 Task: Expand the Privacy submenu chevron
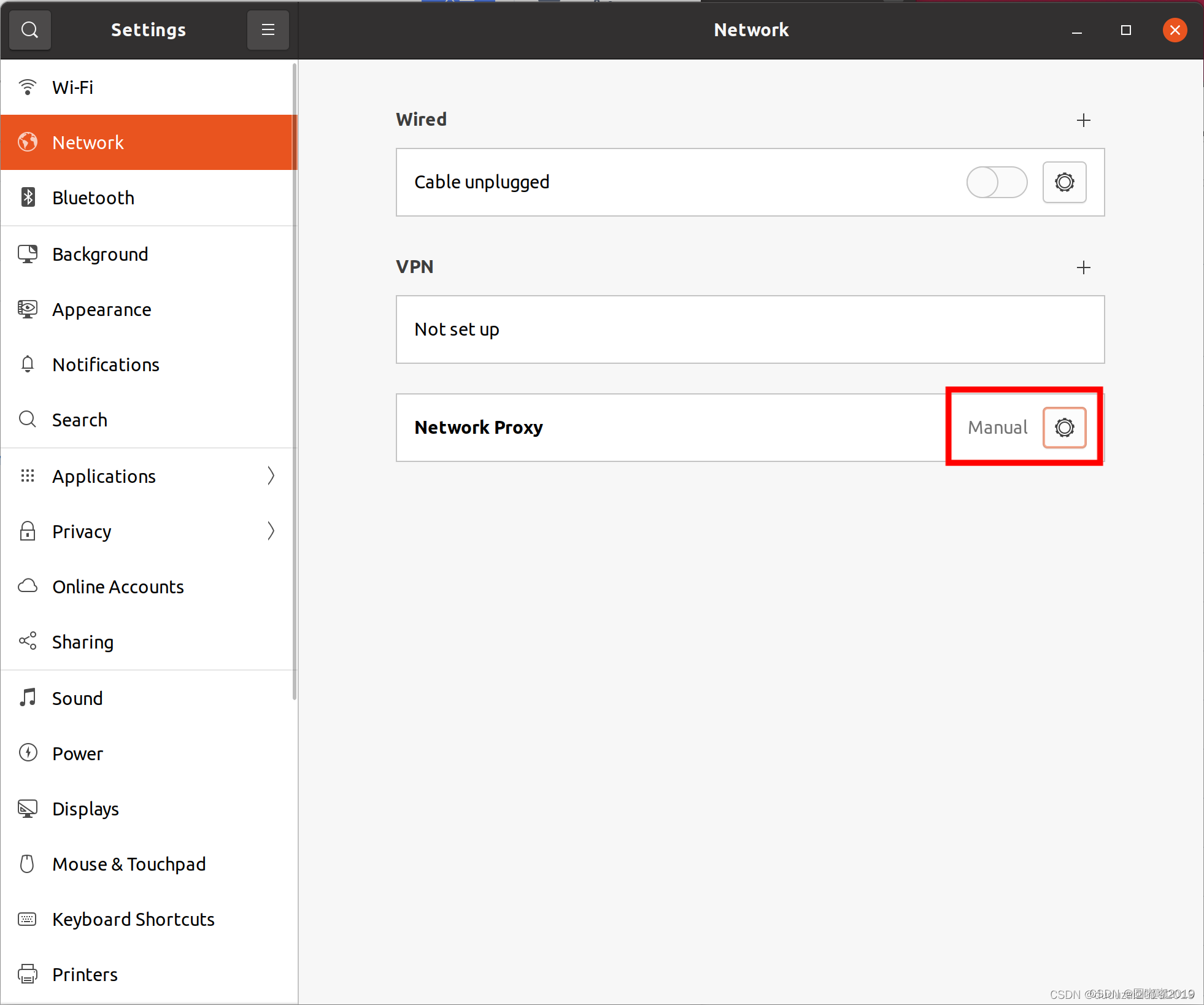(271, 531)
